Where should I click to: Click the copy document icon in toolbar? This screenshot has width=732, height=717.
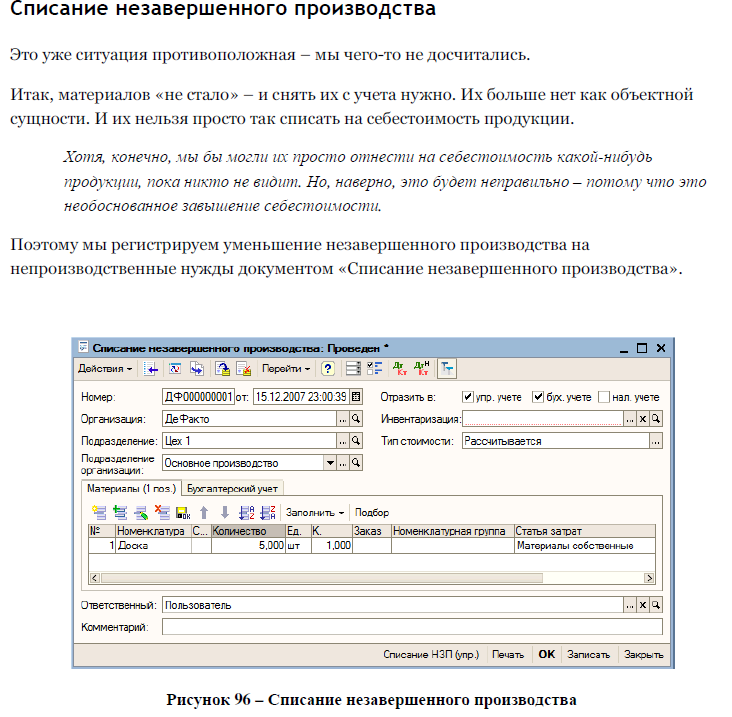click(x=197, y=369)
